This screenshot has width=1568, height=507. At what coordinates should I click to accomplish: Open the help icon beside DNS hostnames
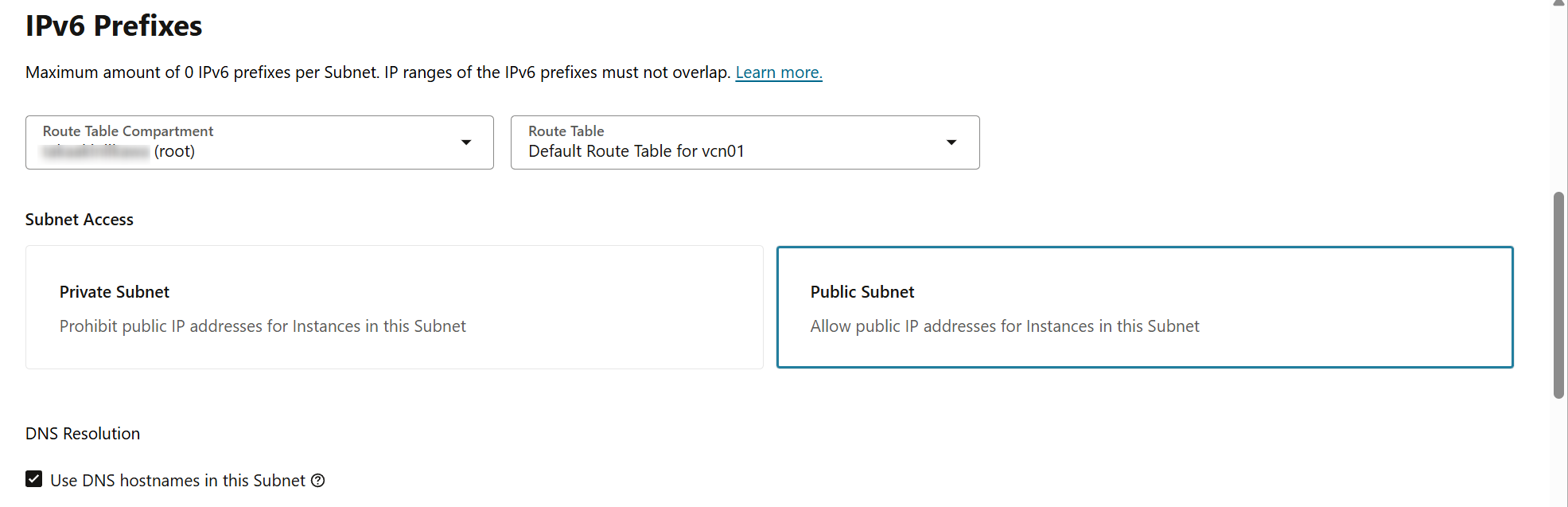318,481
